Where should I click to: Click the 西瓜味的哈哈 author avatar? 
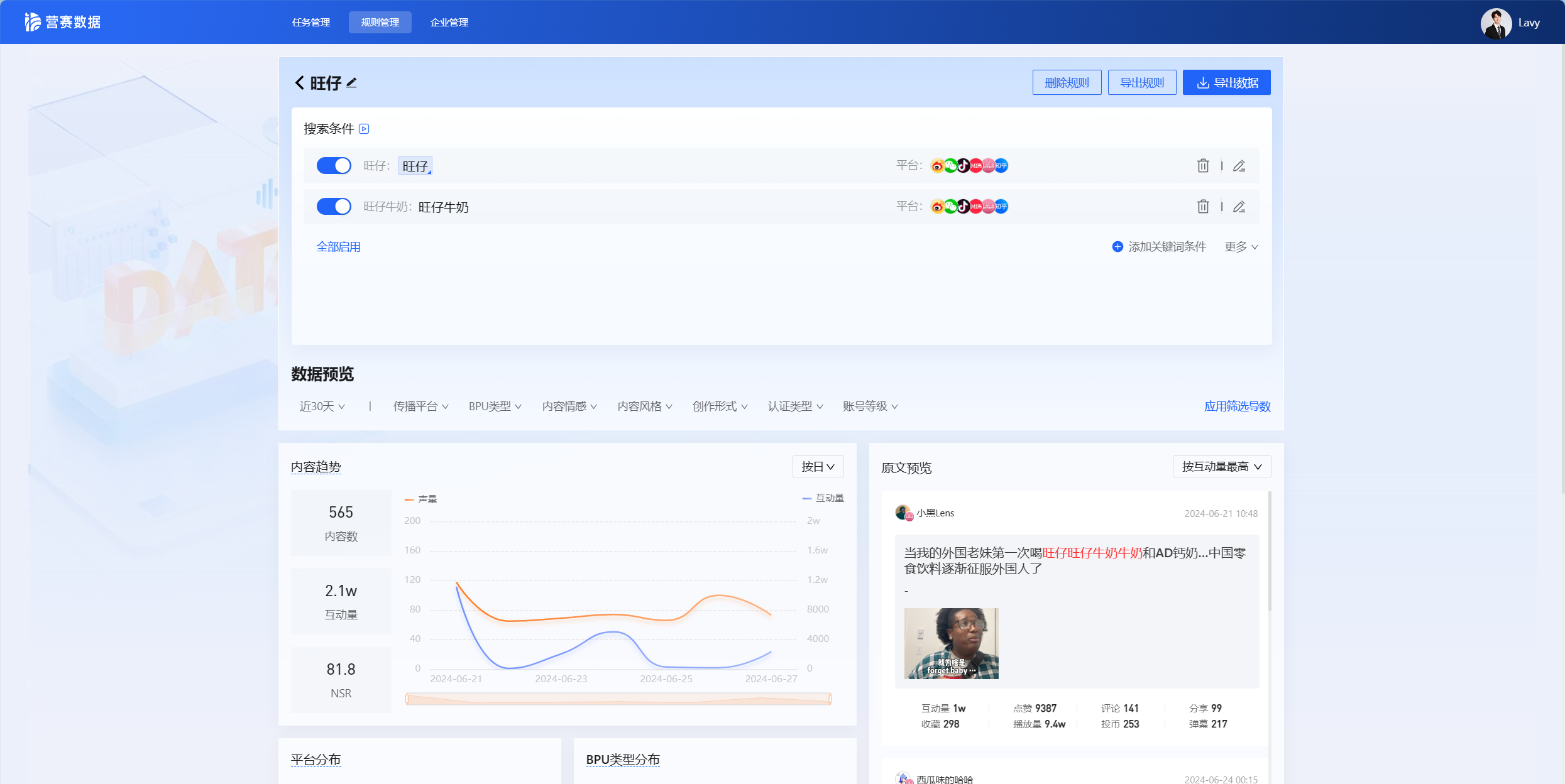904,779
